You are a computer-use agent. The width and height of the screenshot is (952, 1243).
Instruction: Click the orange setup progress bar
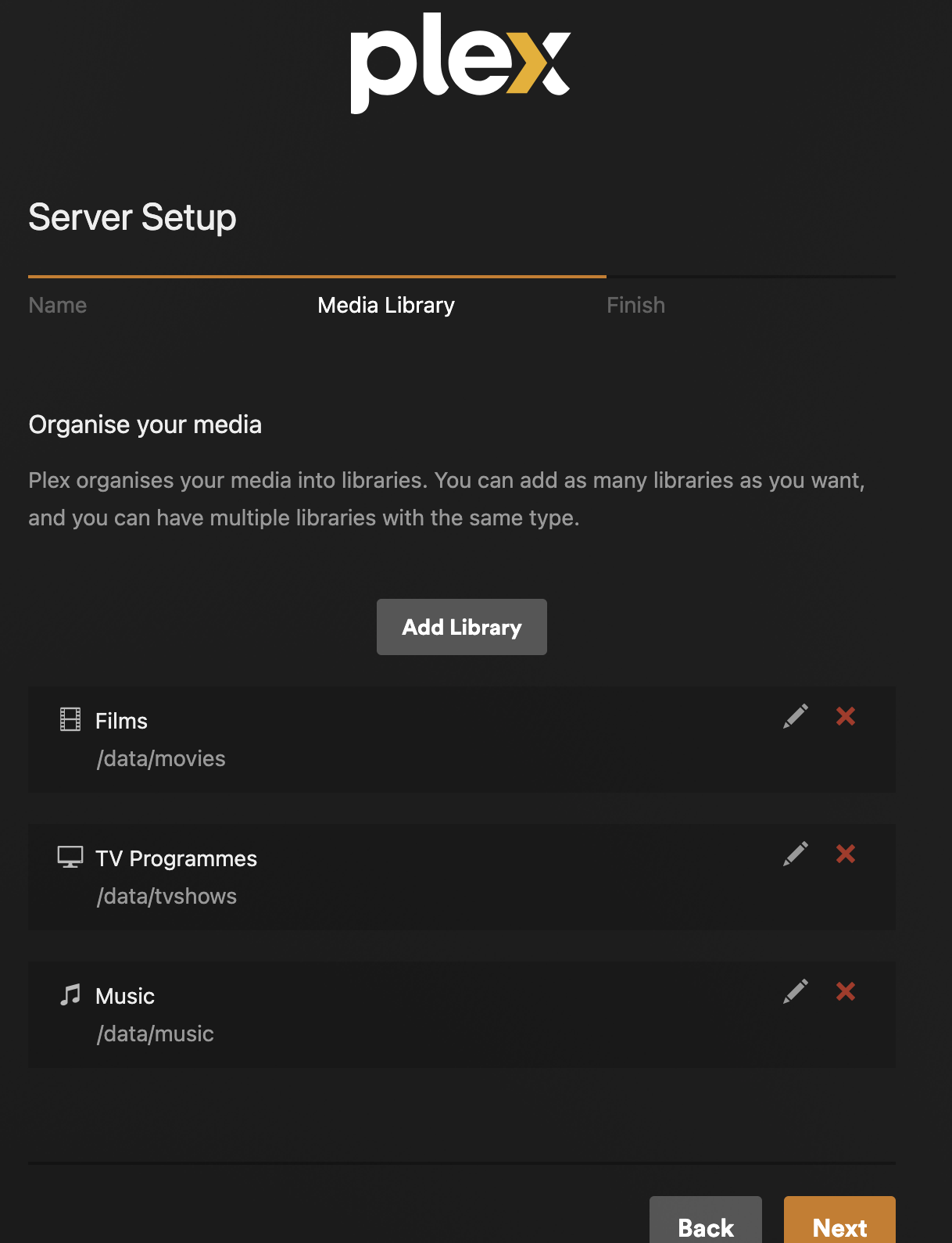point(317,277)
